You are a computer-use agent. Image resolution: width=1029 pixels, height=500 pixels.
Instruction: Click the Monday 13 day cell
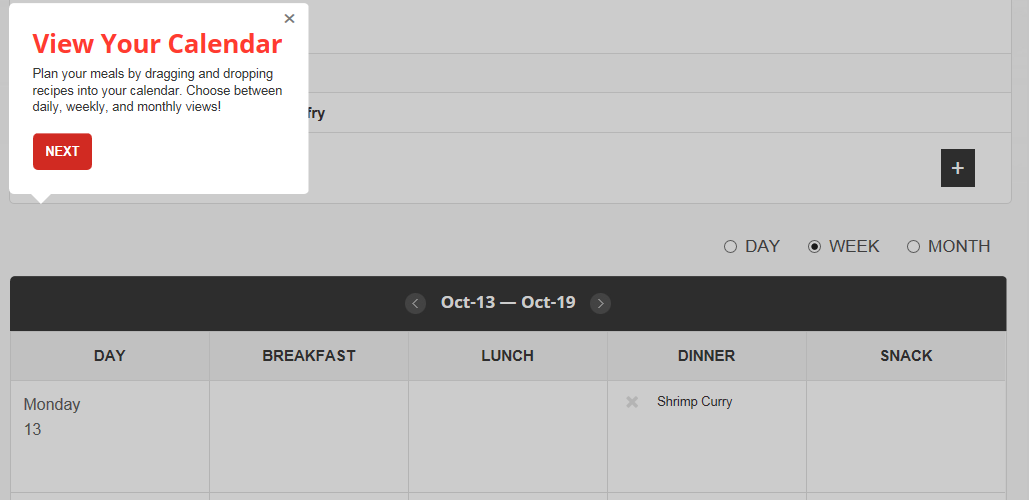tap(109, 435)
